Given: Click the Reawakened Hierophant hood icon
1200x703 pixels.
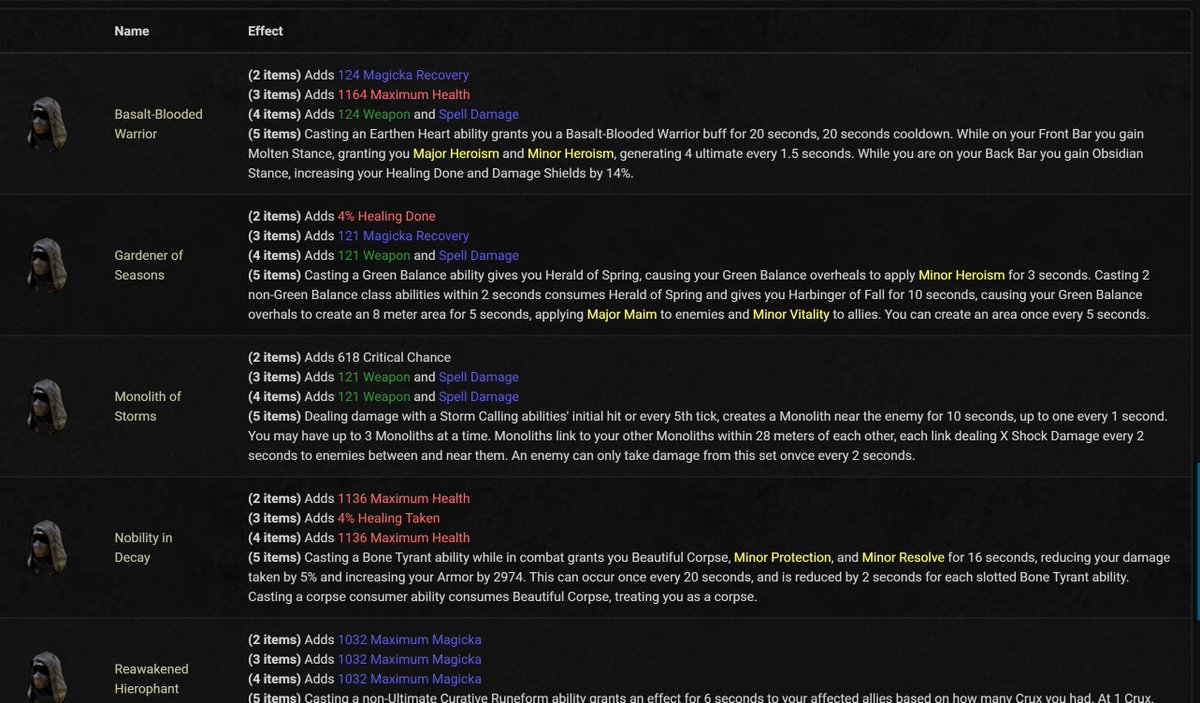Looking at the screenshot, I should (47, 678).
